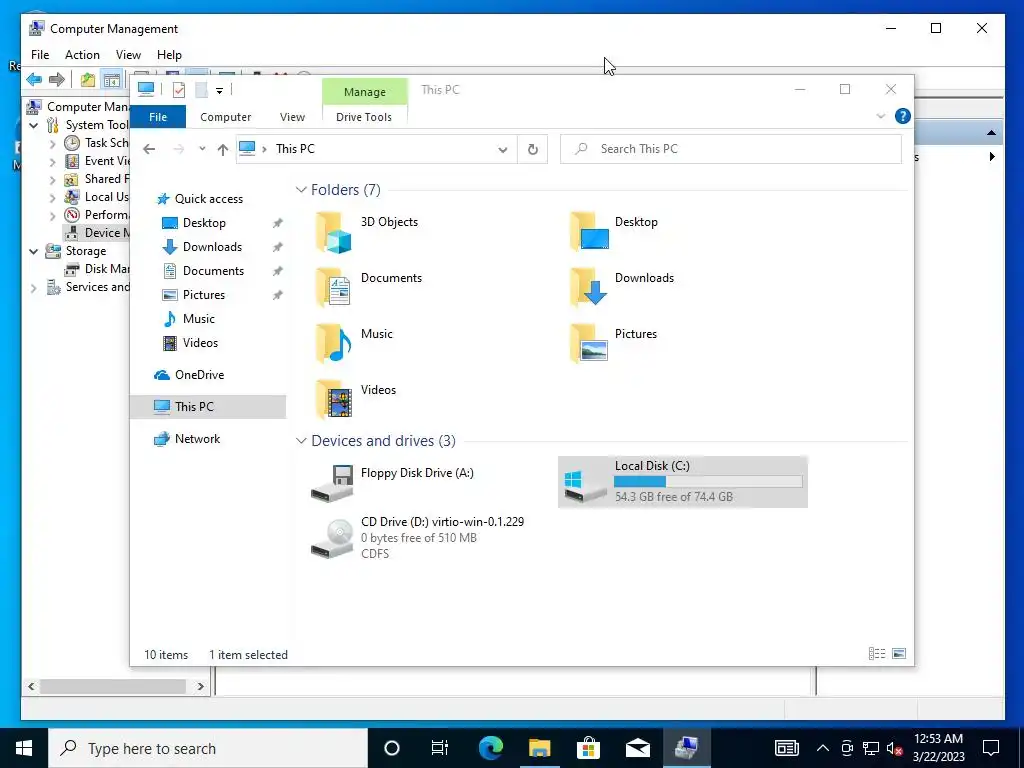The width and height of the screenshot is (1024, 768).
Task: Click Pictures in Quick access sidebar
Action: pos(204,295)
